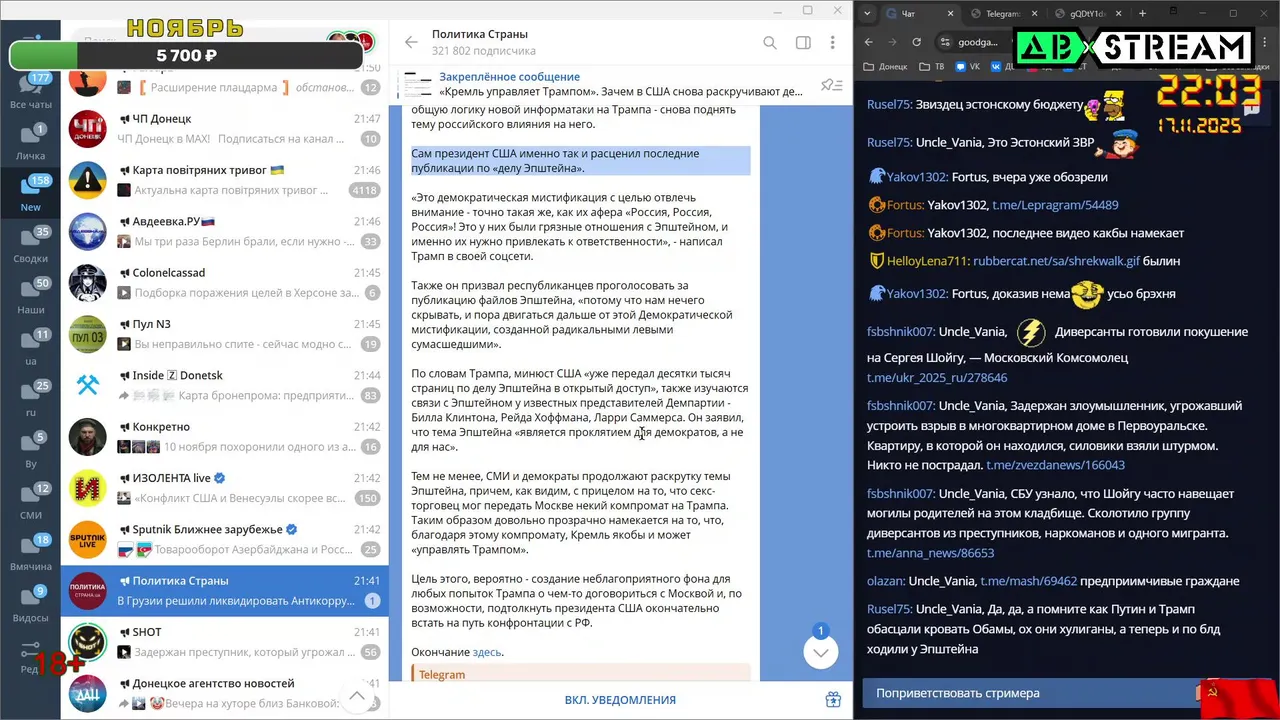Image resolution: width=1280 pixels, height=720 pixels.
Task: Click the gift icon at the chat bottom
Action: [x=833, y=700]
